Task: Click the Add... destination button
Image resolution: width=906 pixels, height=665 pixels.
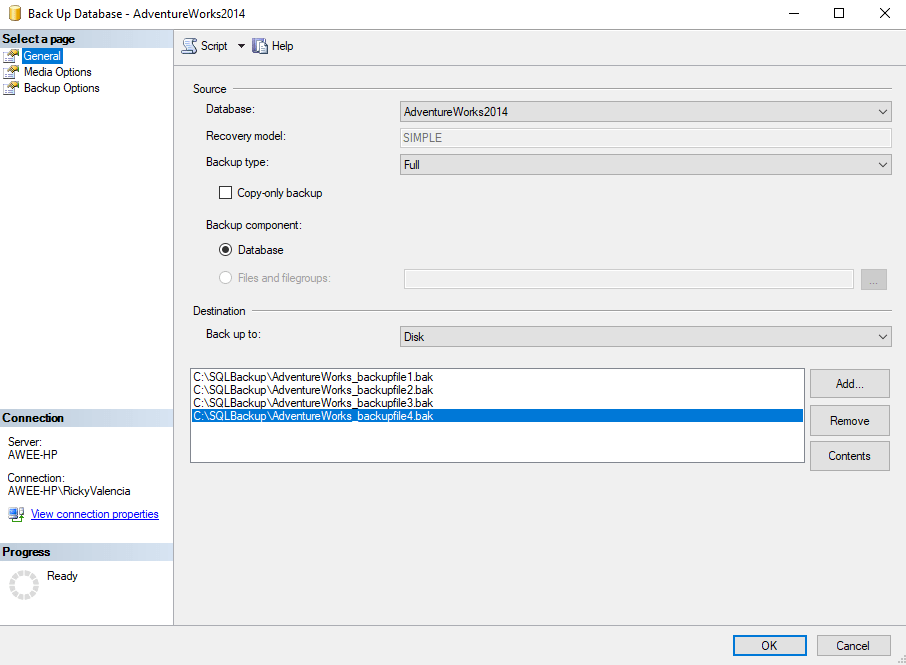Action: click(x=849, y=384)
